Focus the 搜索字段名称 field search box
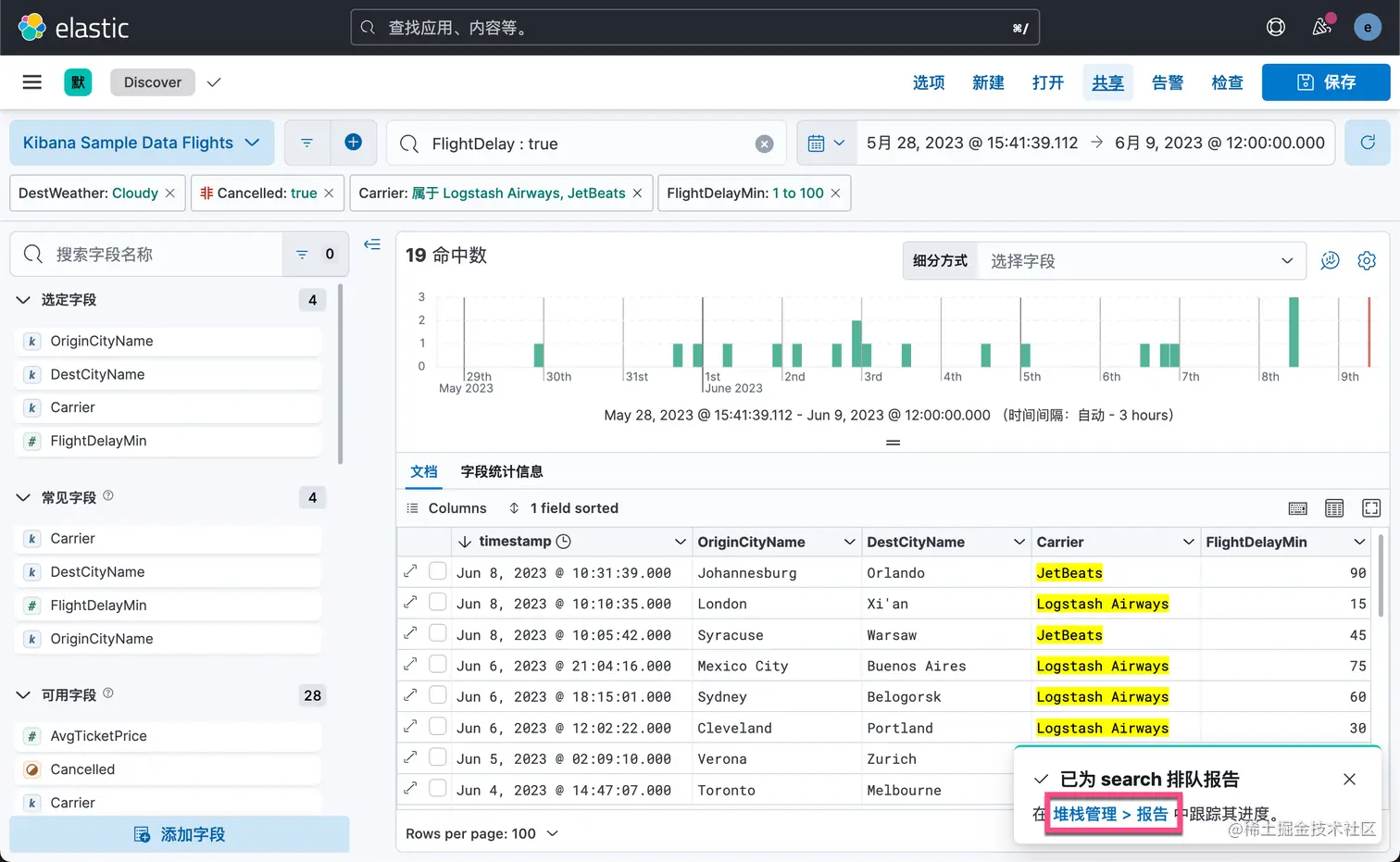The height and width of the screenshot is (862, 1400). [x=146, y=254]
